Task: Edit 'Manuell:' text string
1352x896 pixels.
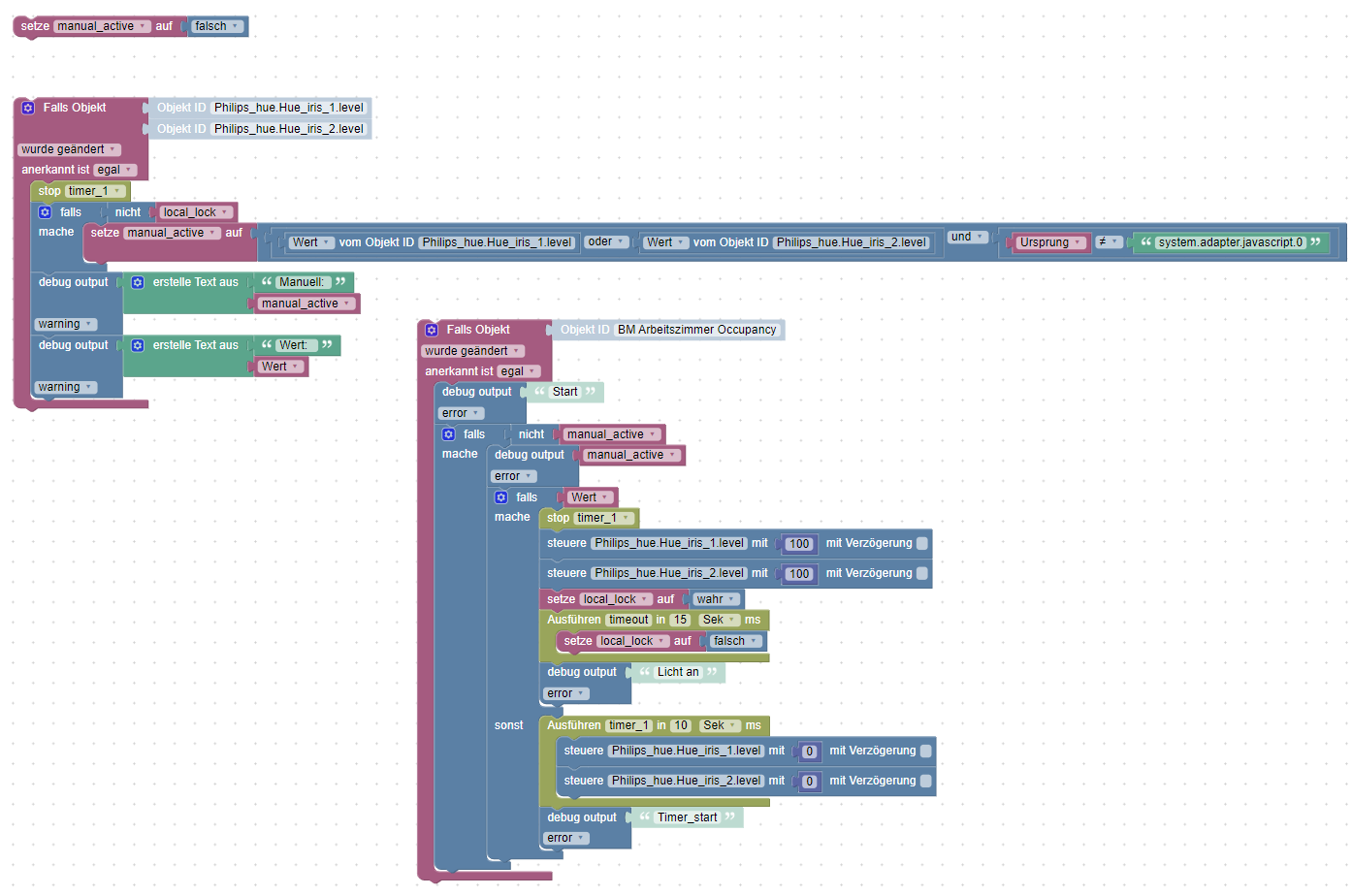Action: pos(303,282)
